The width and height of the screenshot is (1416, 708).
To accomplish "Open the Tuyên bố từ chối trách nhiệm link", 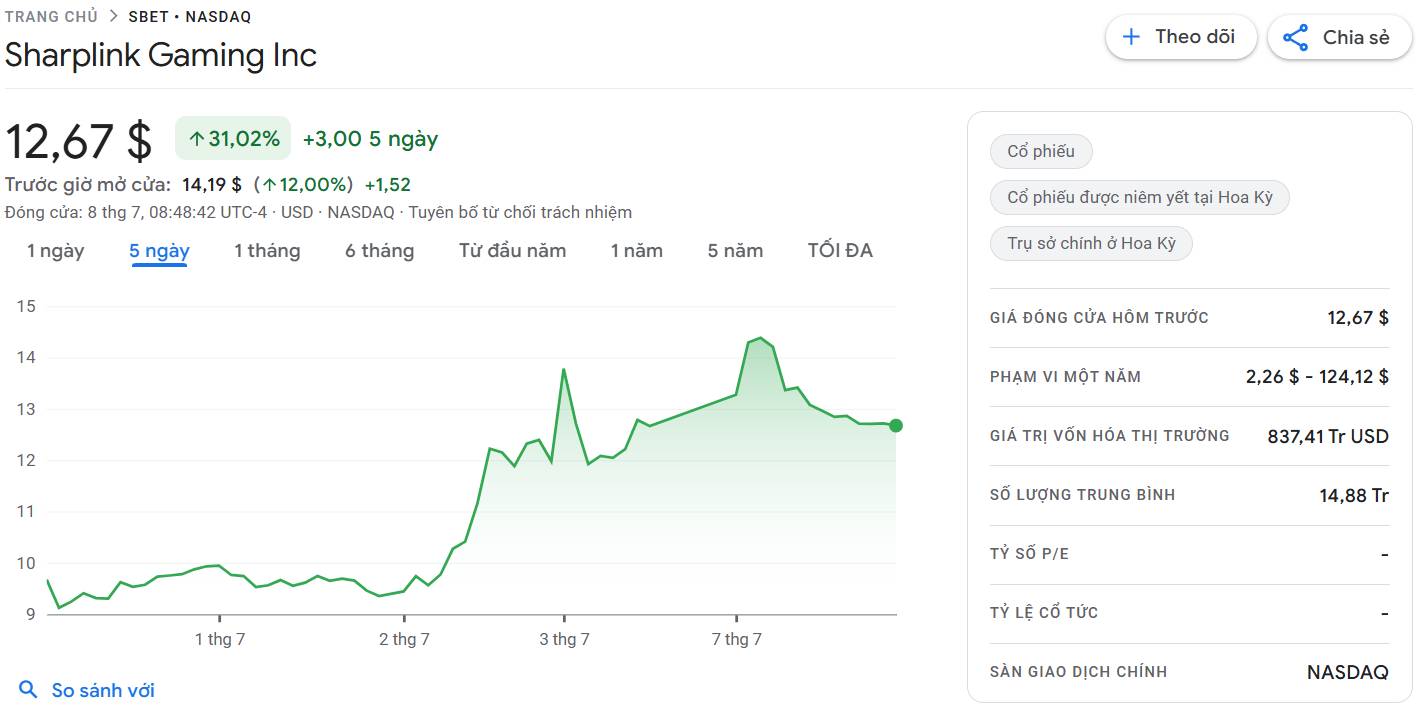I will tap(520, 212).
